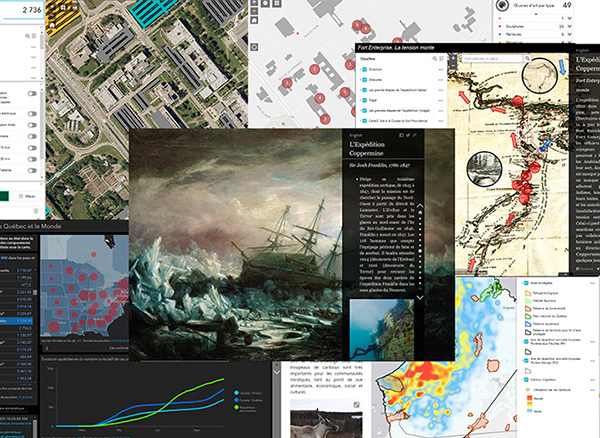Screen dimensions: 600x438
Task: Zoom in on the Fort Enterprise historical map
Action: click(x=453, y=59)
